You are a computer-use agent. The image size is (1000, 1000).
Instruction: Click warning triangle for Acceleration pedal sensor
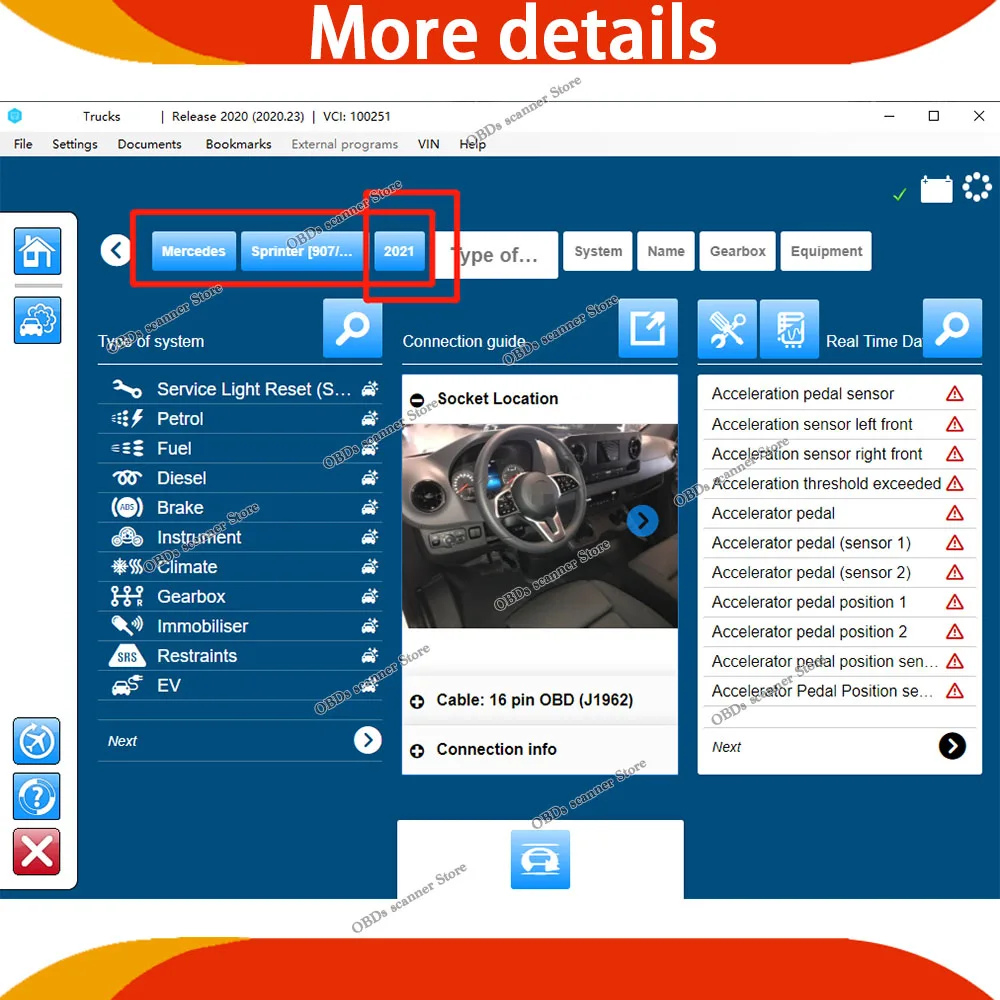[x=955, y=394]
